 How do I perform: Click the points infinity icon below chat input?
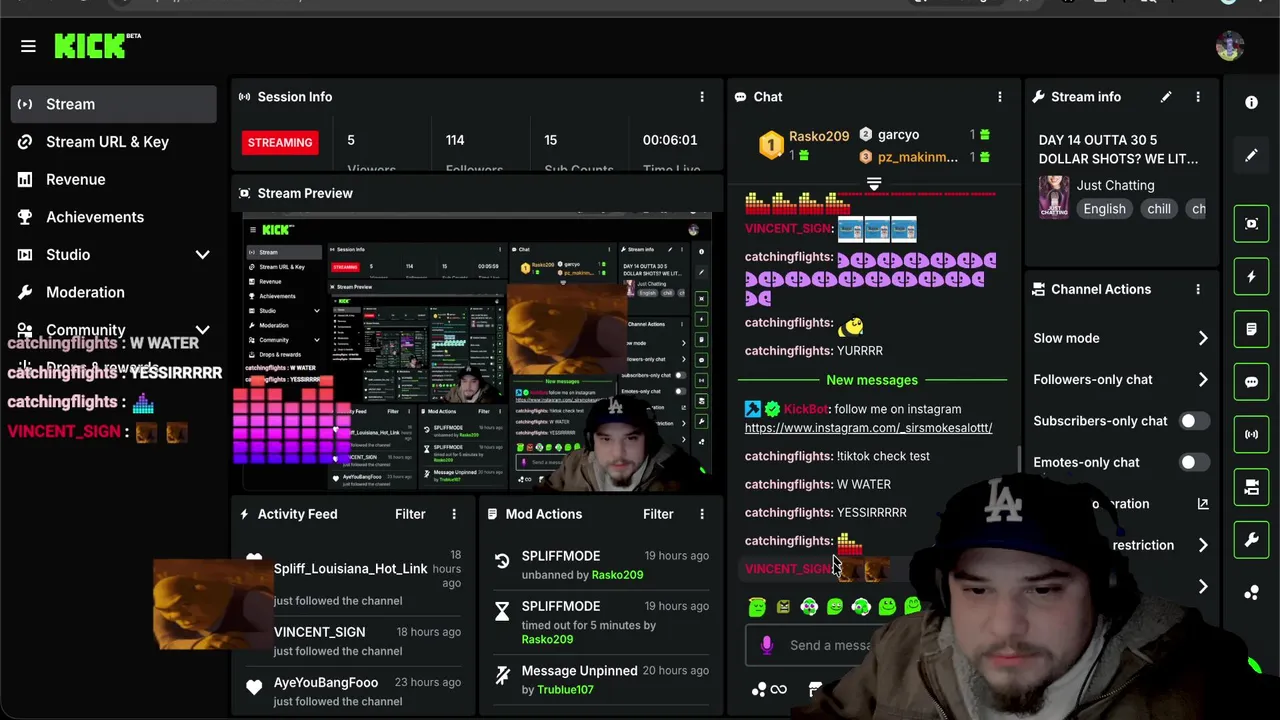click(769, 689)
